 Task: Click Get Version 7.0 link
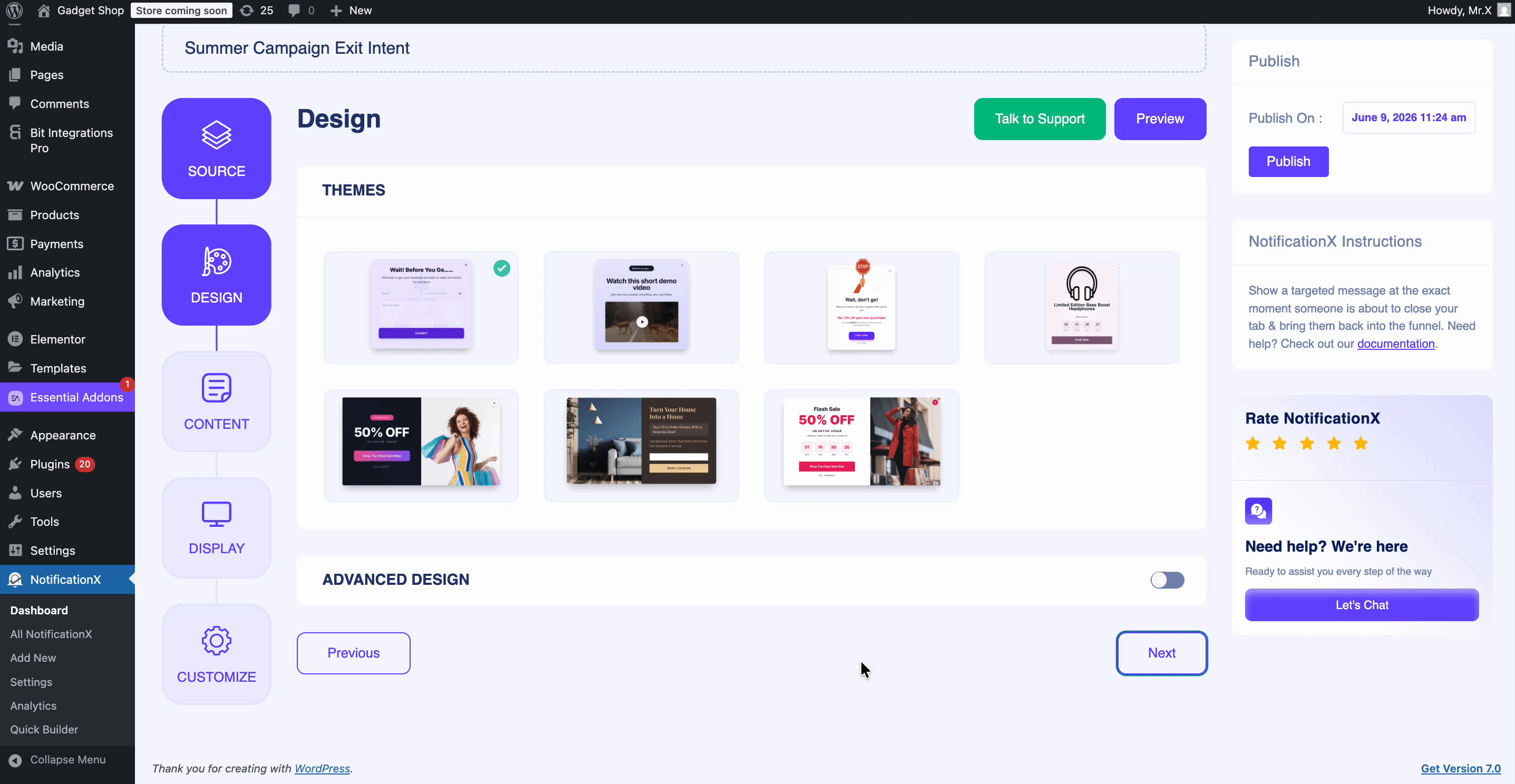pos(1461,768)
